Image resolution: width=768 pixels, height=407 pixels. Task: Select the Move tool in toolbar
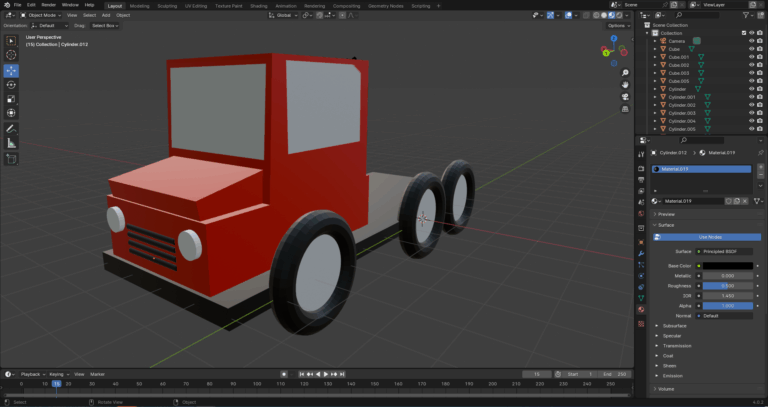point(11,71)
